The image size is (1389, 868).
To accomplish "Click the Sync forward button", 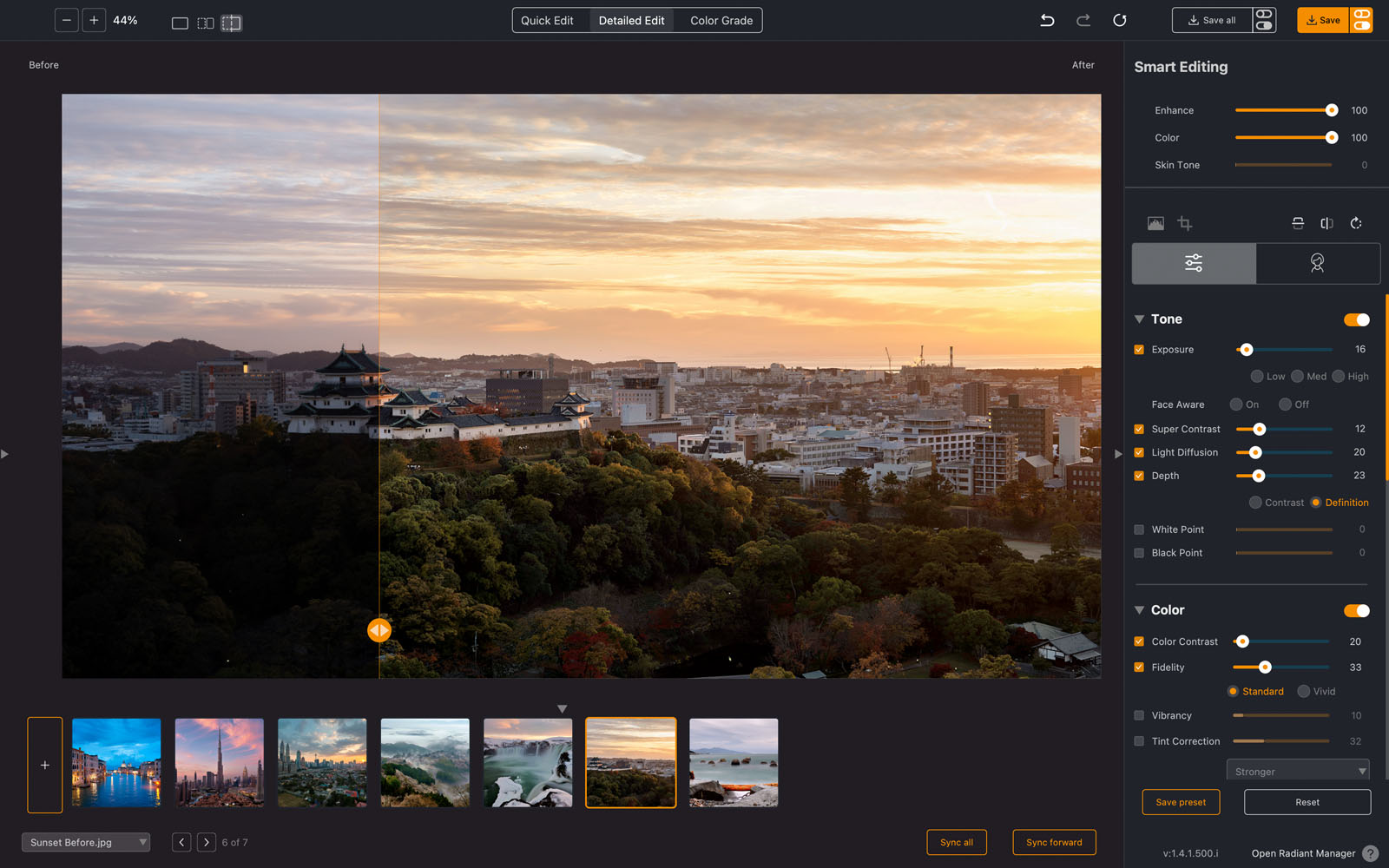I will click(1054, 842).
